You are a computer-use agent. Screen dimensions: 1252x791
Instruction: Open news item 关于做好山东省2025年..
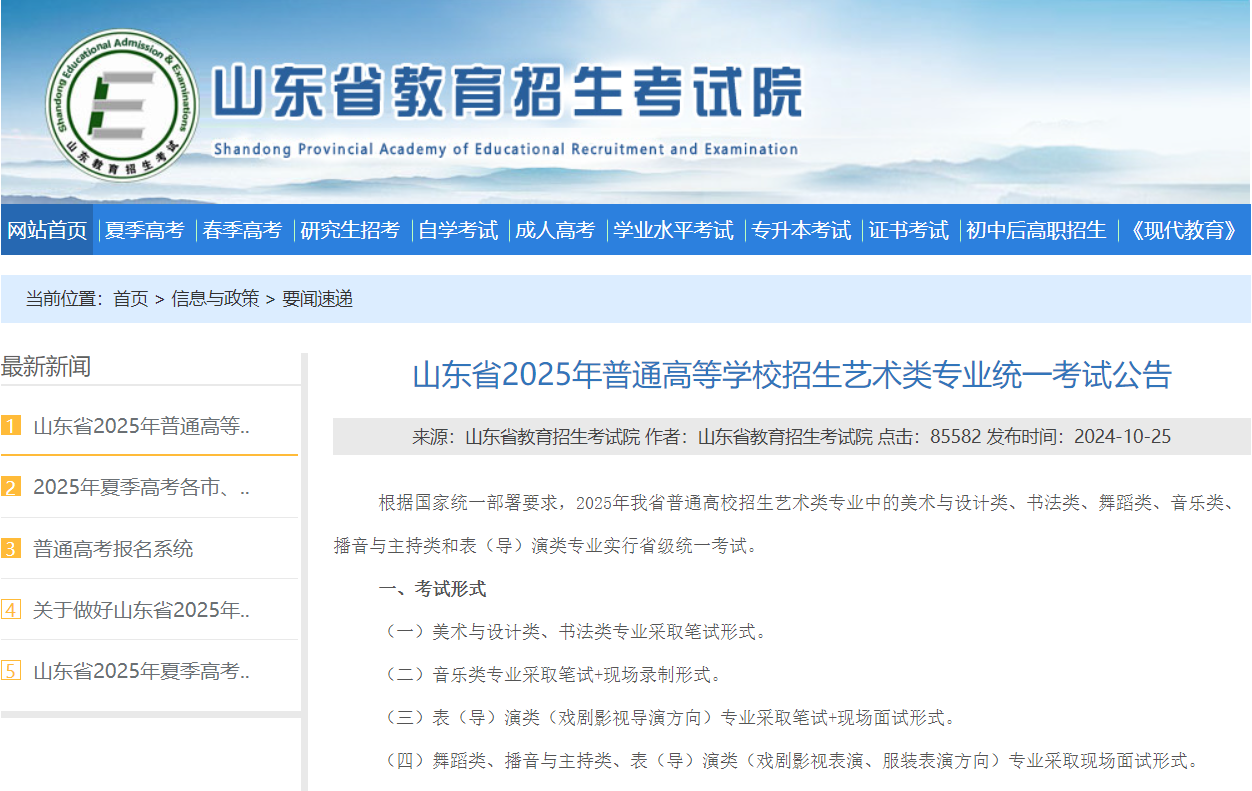(141, 610)
